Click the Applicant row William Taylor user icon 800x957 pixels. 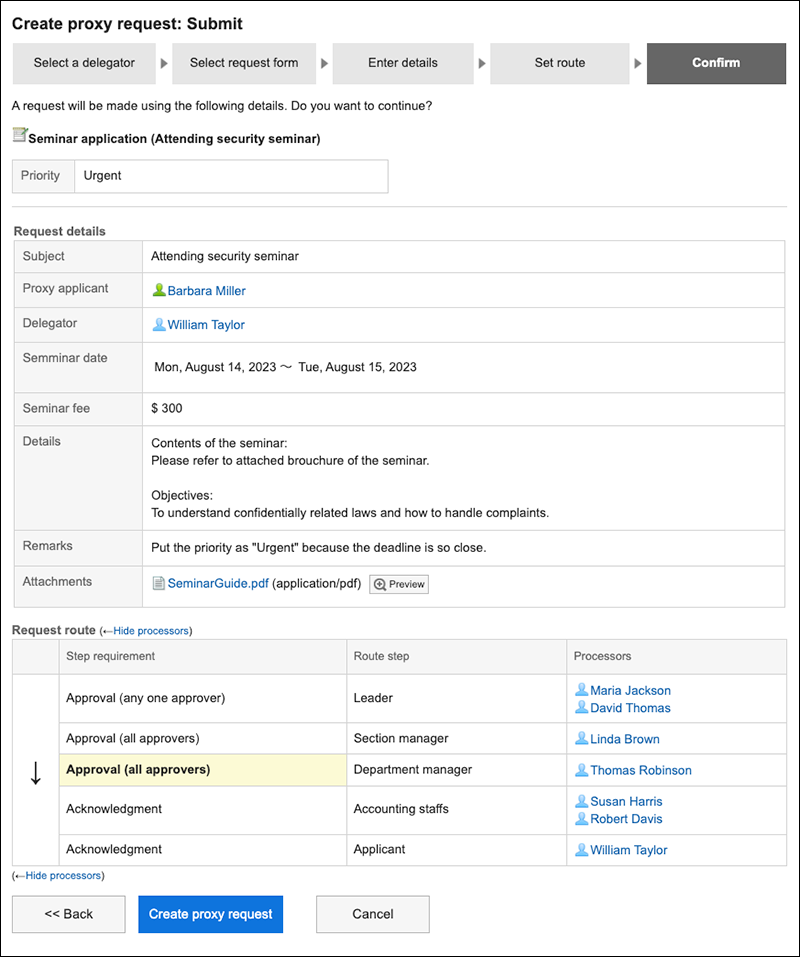point(582,850)
